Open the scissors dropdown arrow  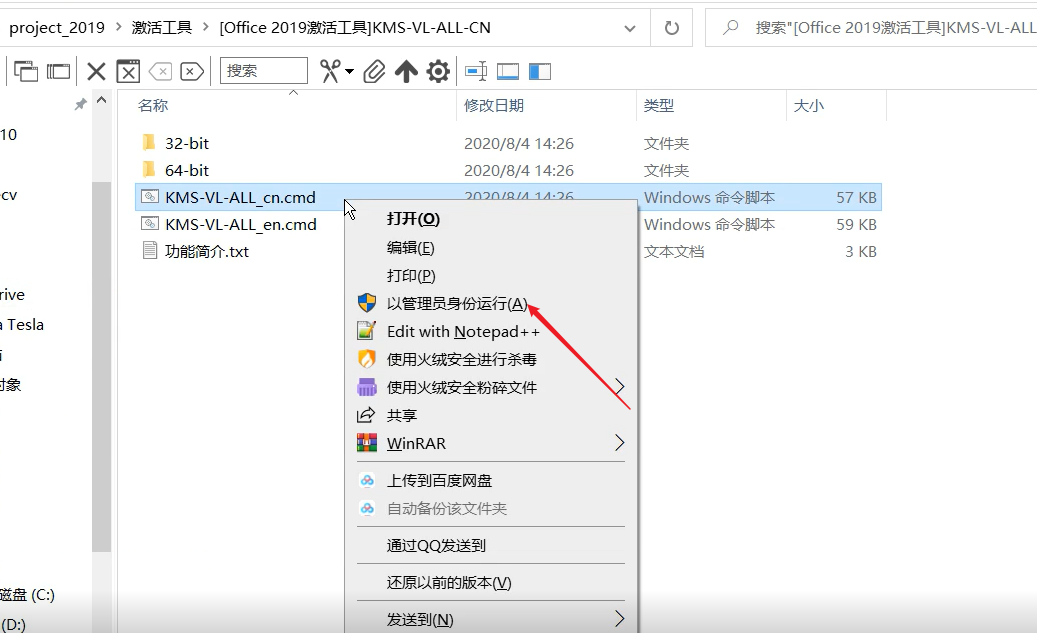coord(349,71)
